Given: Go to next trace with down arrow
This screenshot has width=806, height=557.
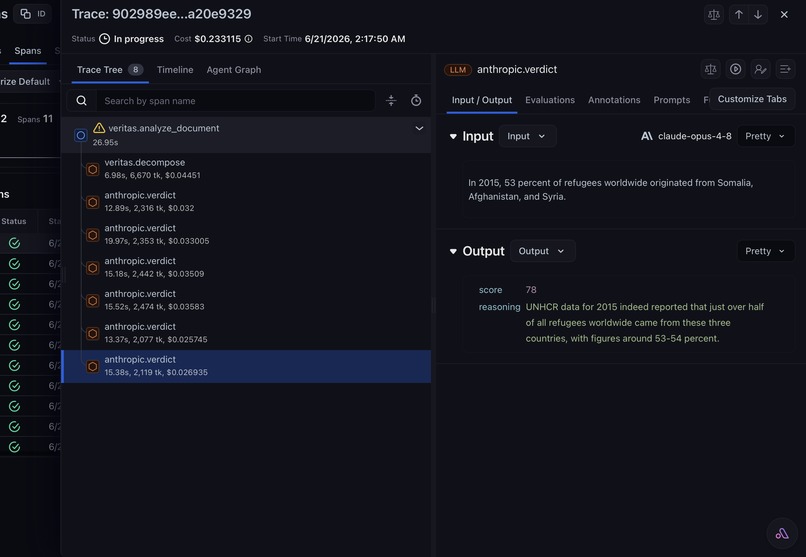Looking at the screenshot, I should tap(758, 14).
